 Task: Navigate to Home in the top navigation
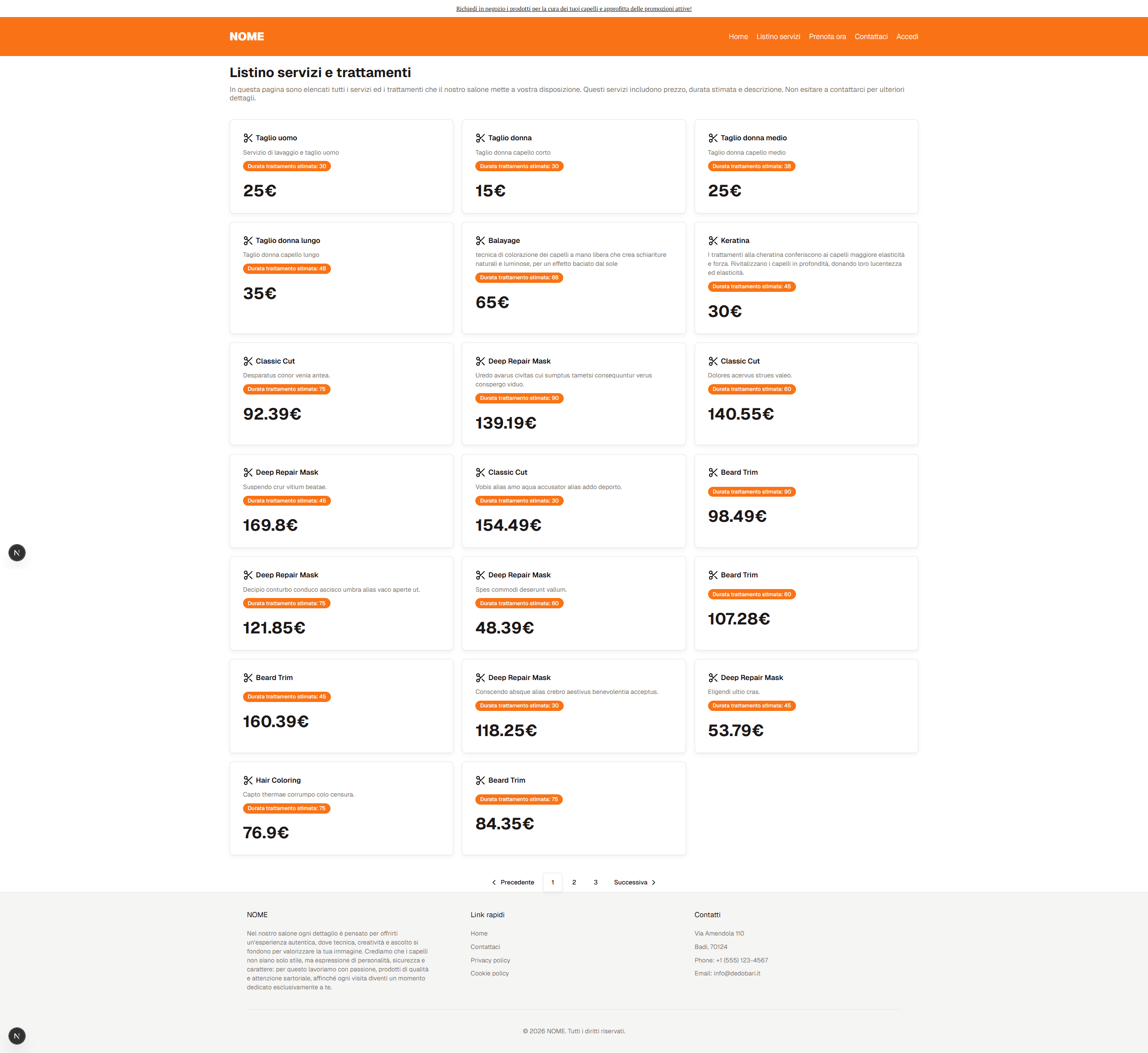pos(738,36)
